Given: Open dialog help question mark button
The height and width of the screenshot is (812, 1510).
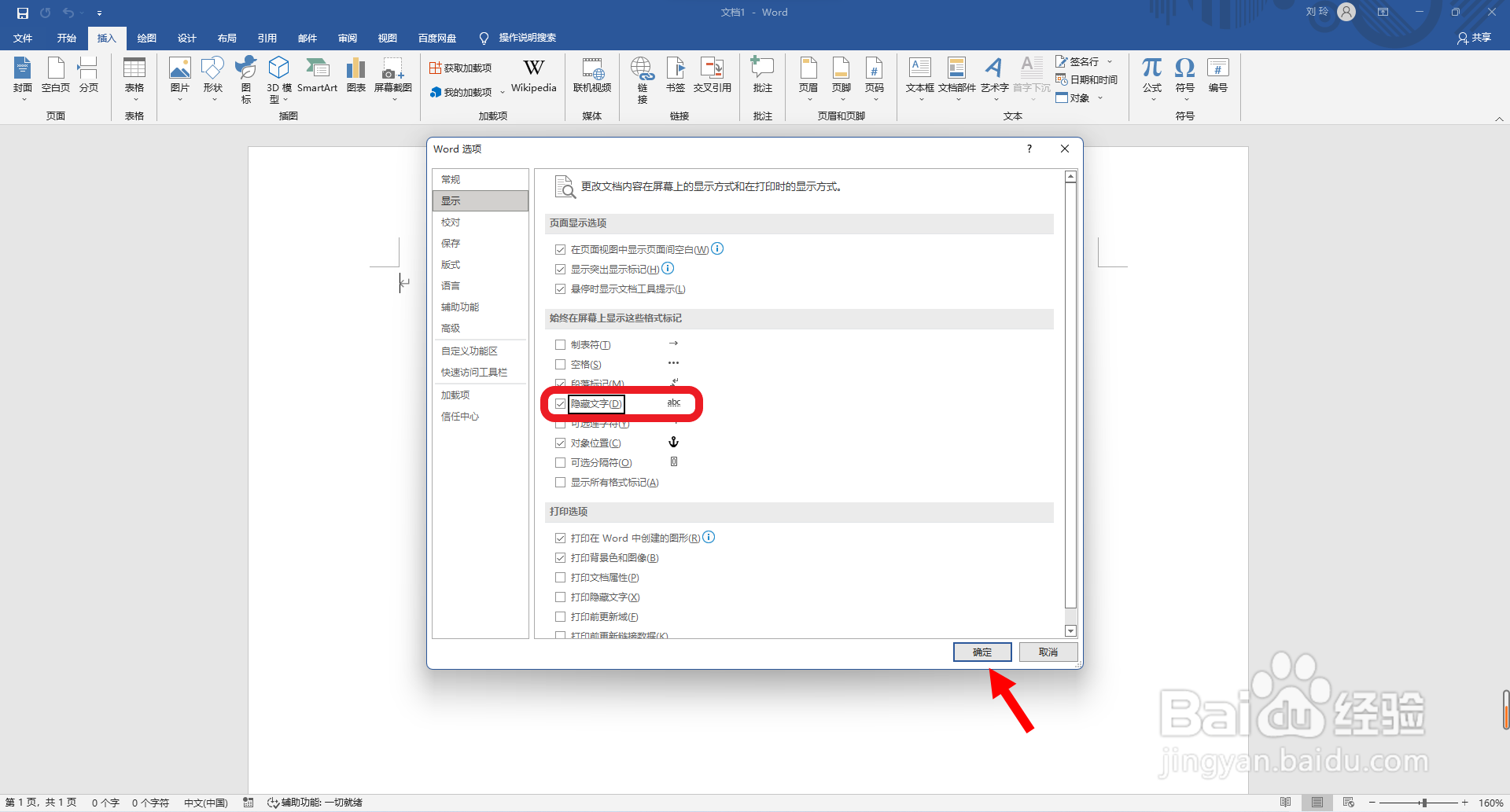Looking at the screenshot, I should pos(1029,149).
